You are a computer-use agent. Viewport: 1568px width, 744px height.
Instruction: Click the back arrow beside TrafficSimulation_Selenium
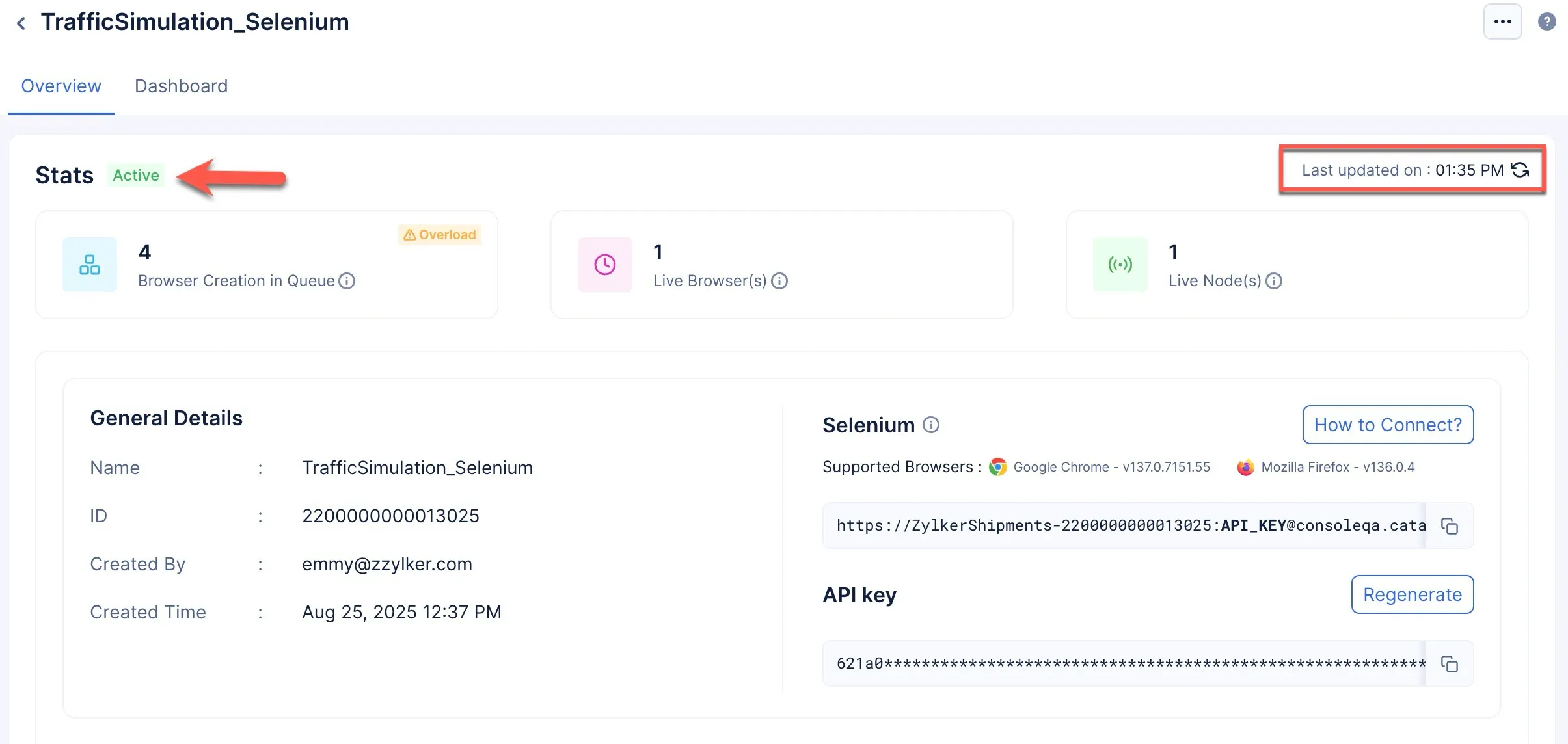click(x=21, y=23)
